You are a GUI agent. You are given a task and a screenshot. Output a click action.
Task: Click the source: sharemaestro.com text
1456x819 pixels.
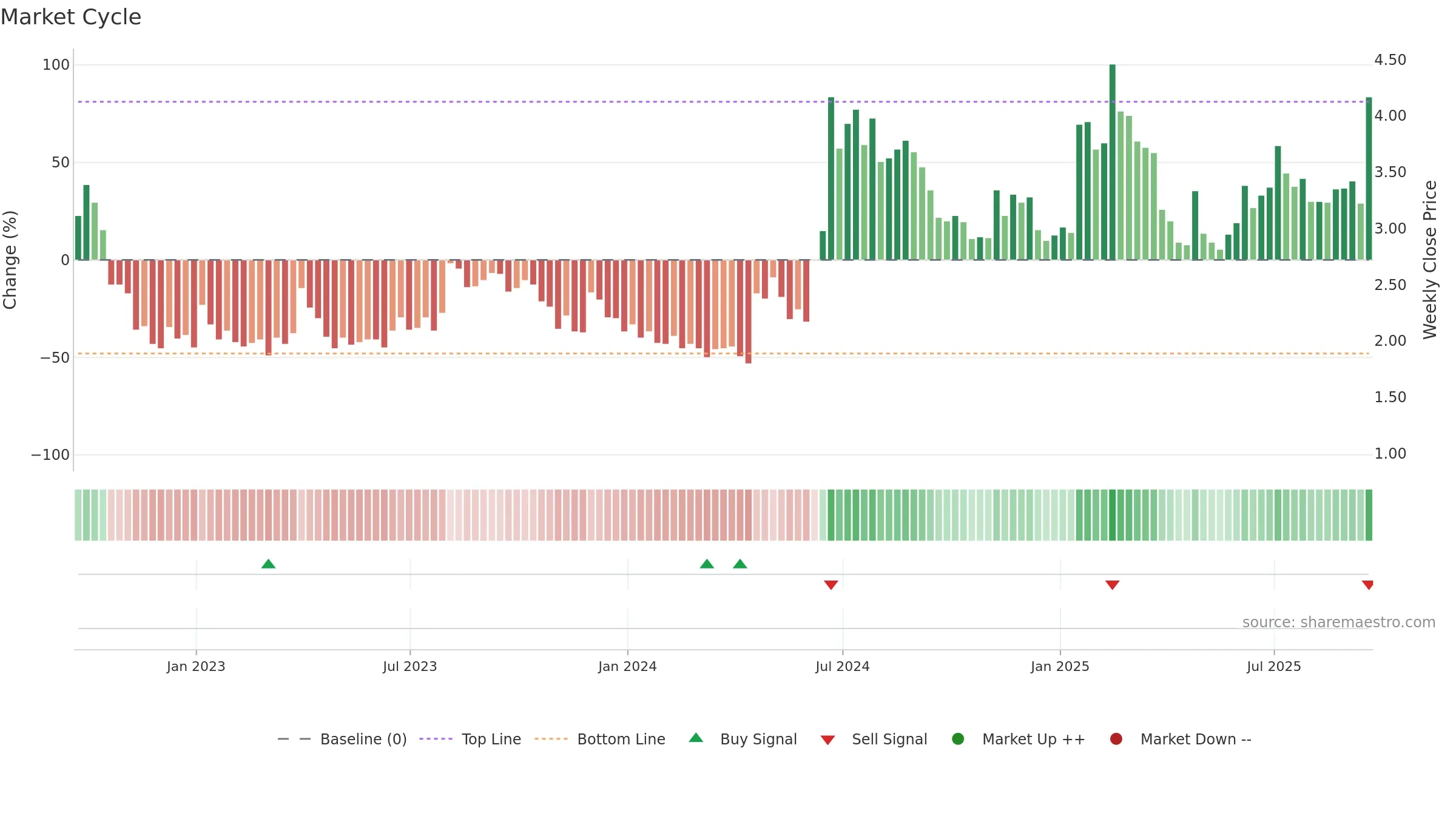pyautogui.click(x=1339, y=622)
